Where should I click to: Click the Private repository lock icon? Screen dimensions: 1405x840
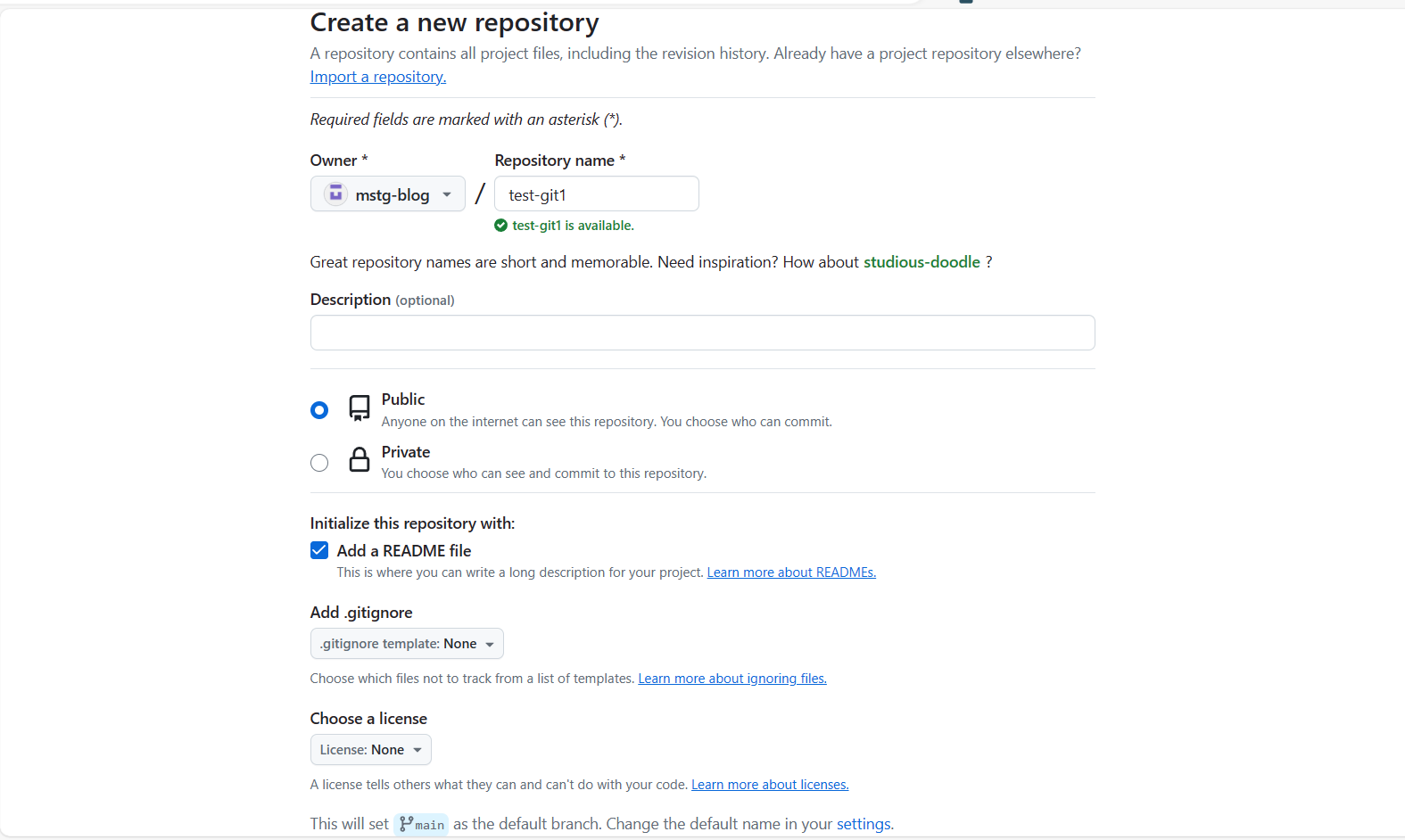[360, 460]
